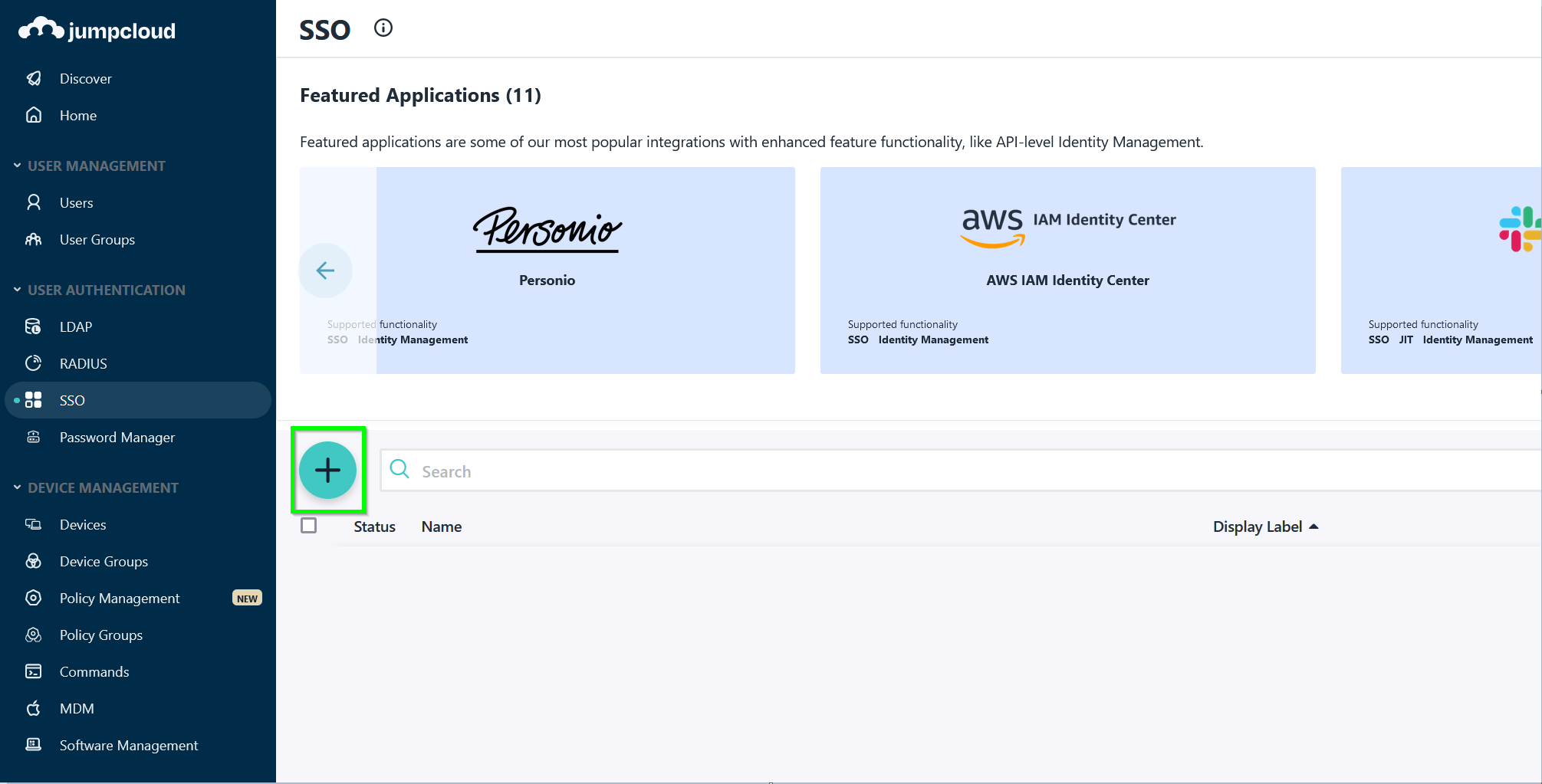Navigate to Commands

[x=94, y=672]
